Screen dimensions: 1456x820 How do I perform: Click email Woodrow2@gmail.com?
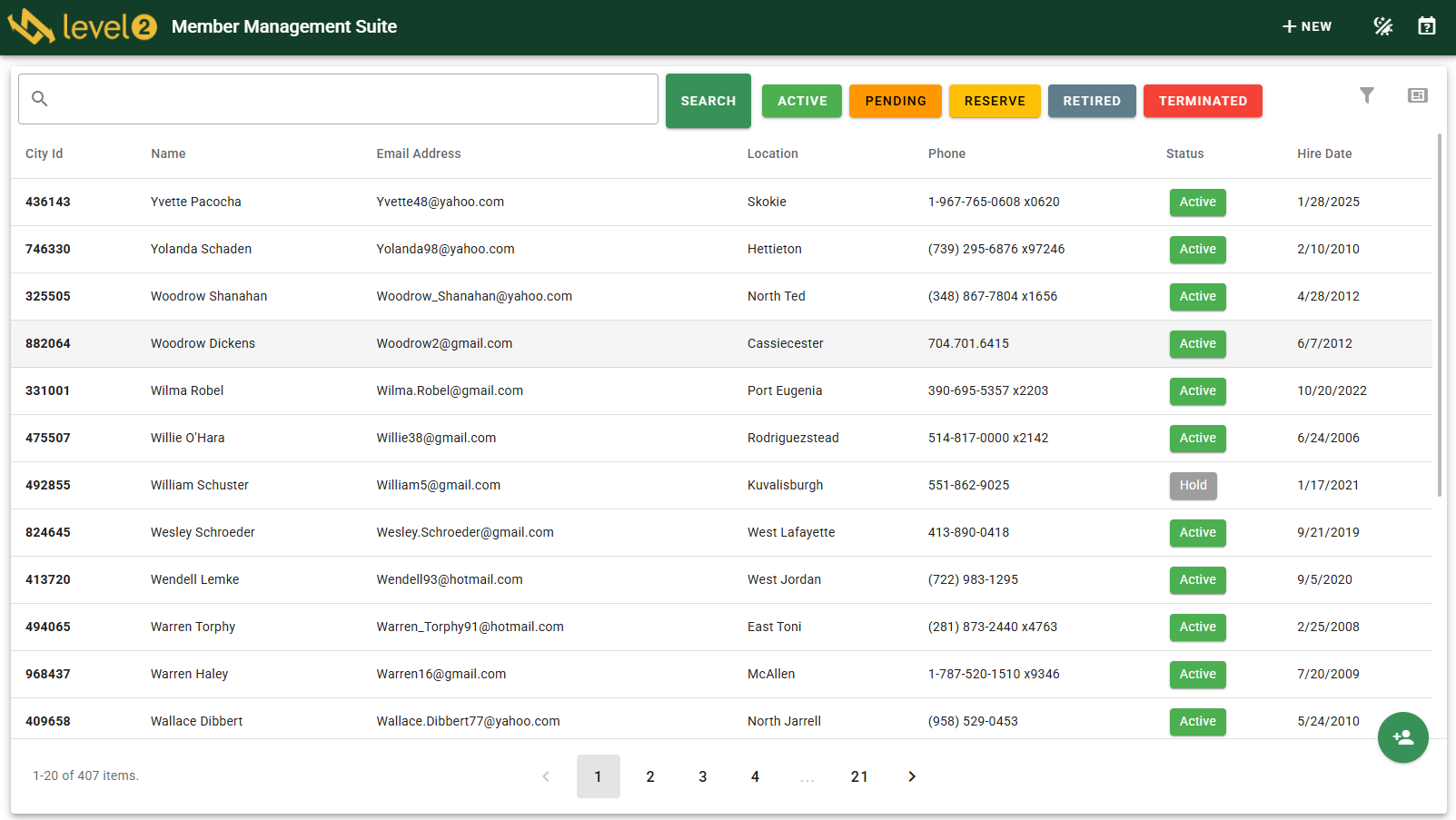point(444,343)
